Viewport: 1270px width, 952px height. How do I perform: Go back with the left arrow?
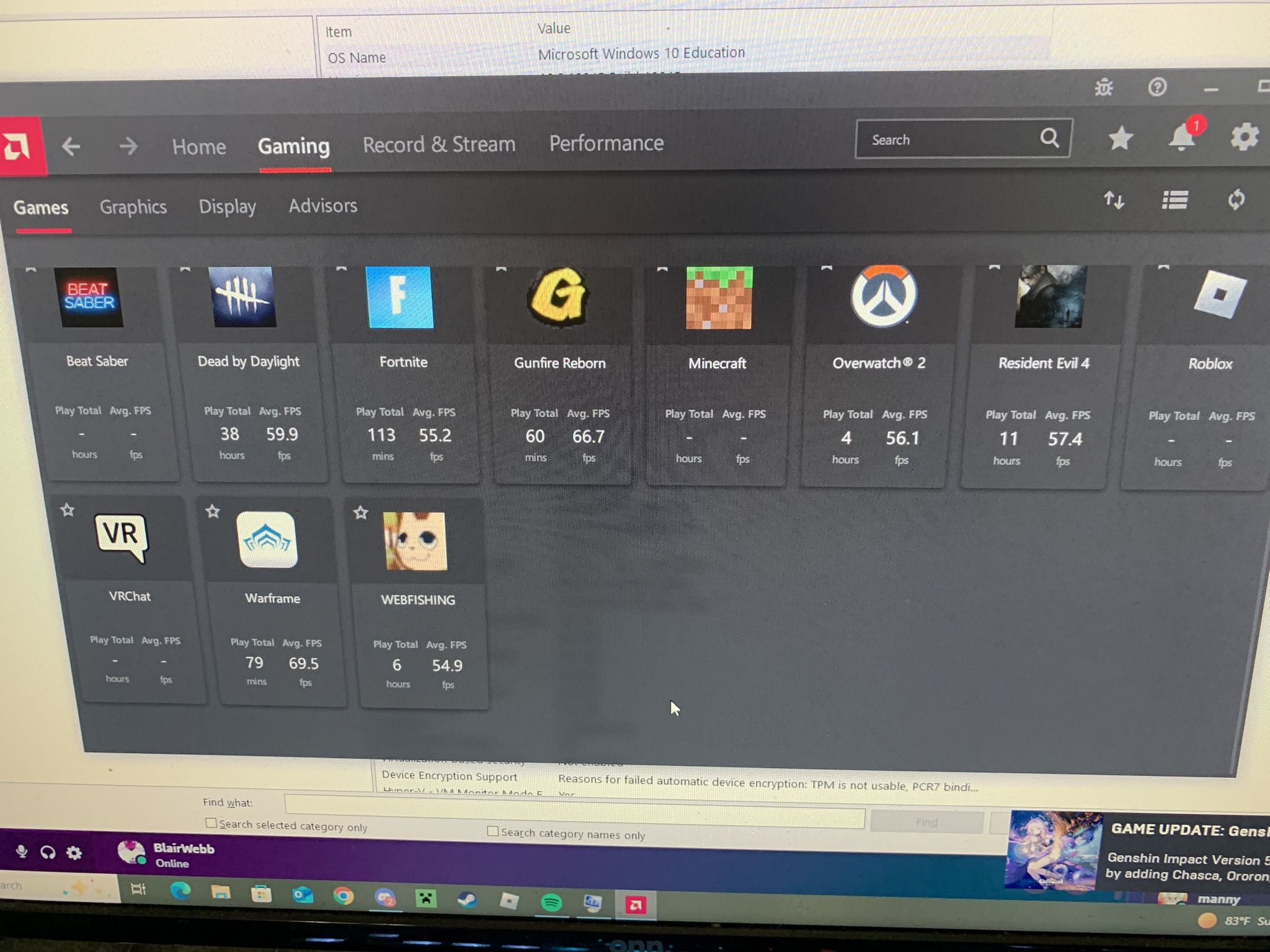point(71,146)
